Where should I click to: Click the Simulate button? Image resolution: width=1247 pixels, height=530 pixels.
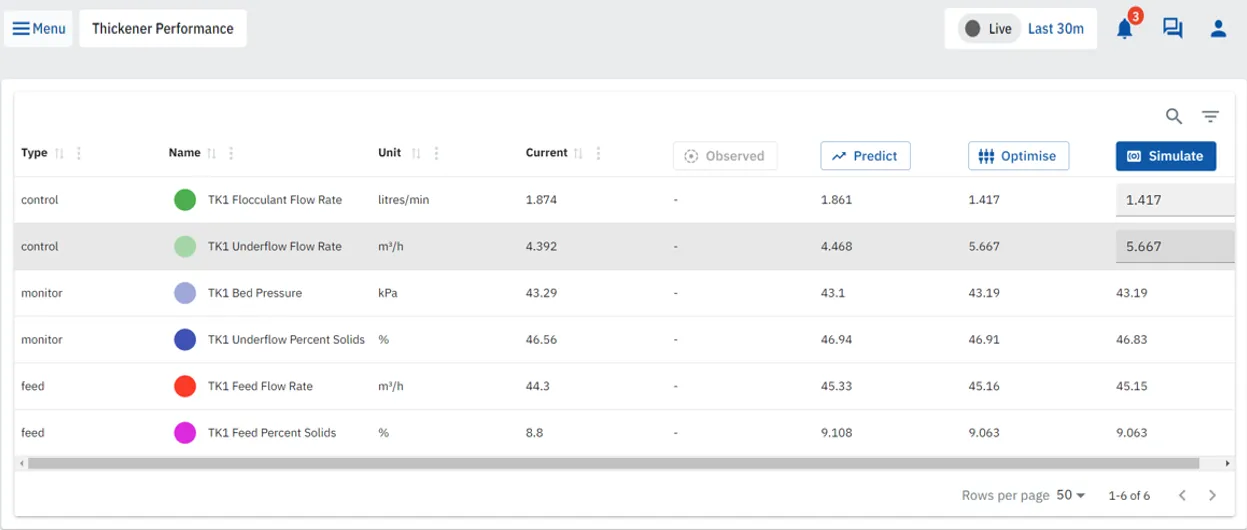(x=1166, y=156)
